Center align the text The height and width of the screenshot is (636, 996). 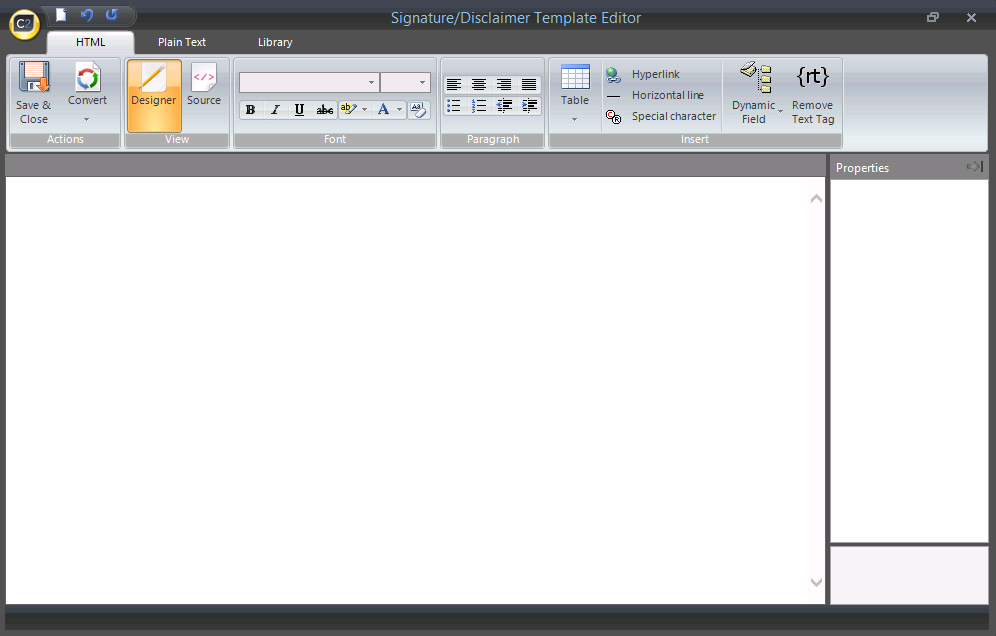tap(479, 85)
